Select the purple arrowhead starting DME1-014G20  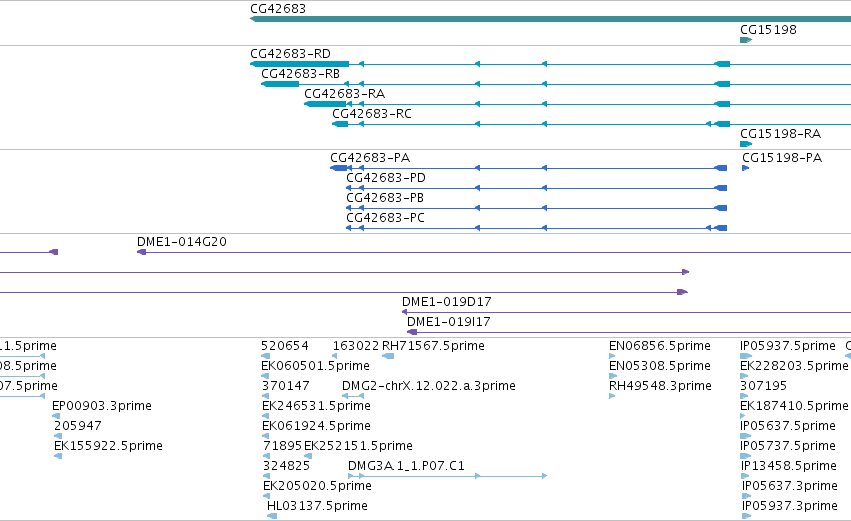(142, 252)
